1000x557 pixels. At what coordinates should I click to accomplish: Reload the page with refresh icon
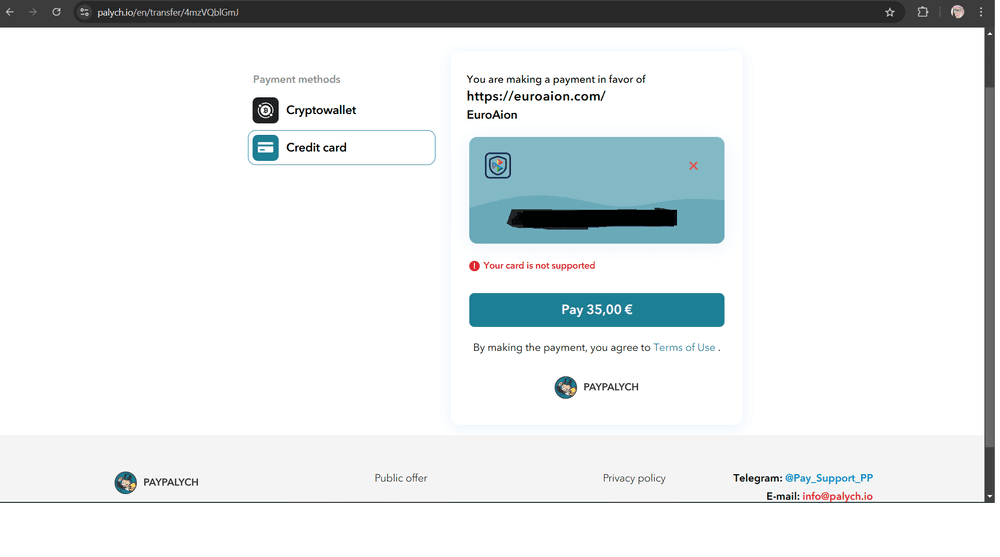pos(57,12)
